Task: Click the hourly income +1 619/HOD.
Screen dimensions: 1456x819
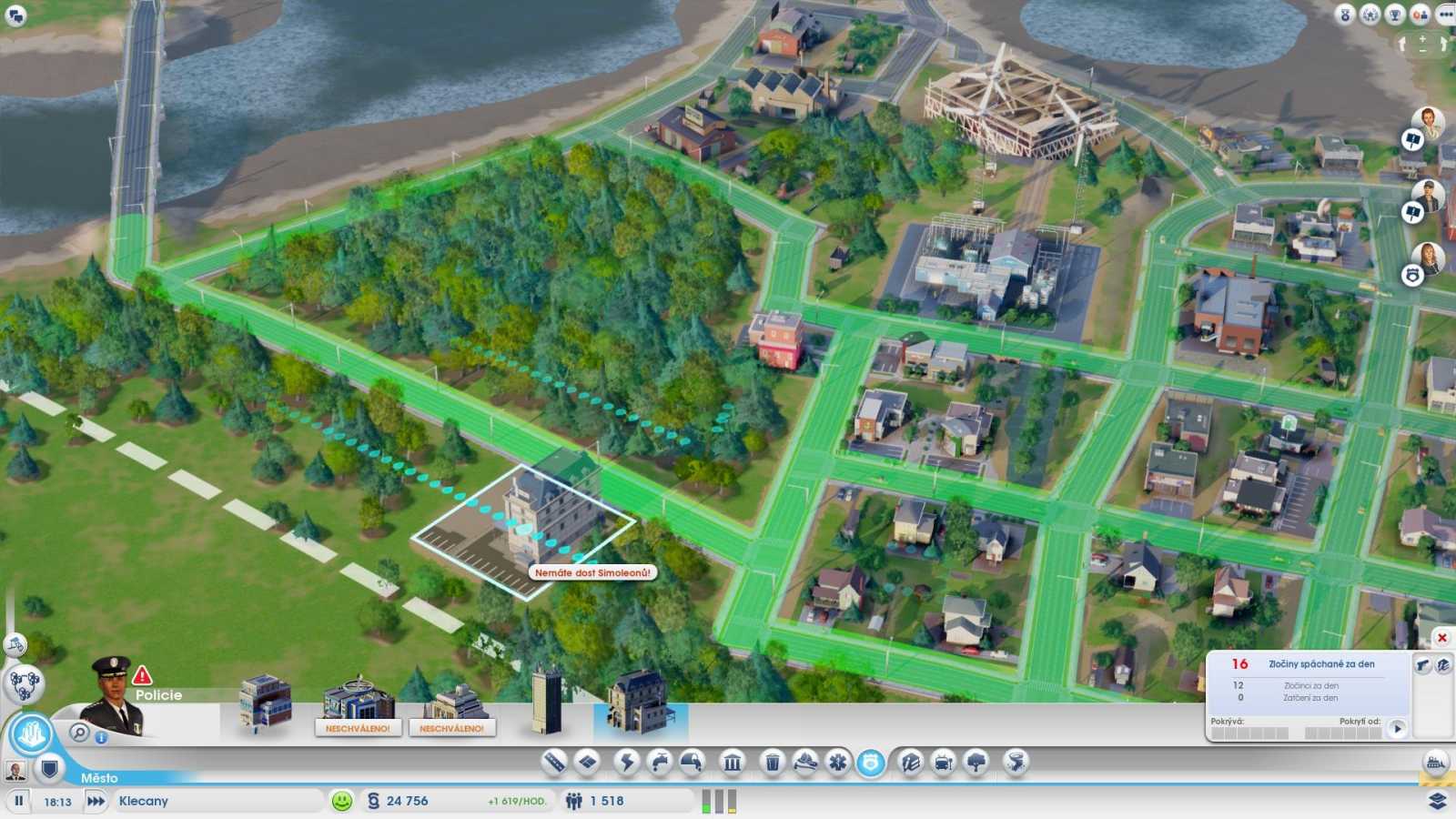Action: tap(517, 802)
